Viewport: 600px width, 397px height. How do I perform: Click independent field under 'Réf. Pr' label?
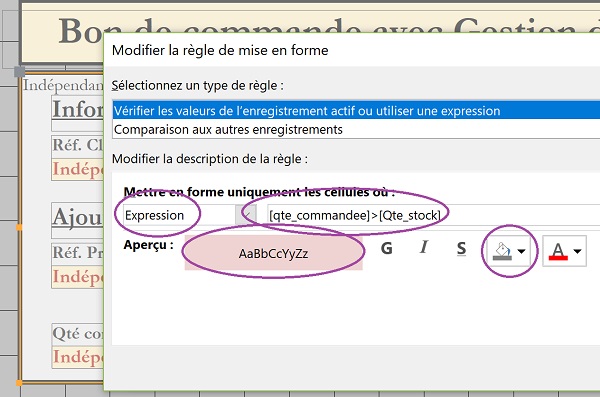(x=78, y=276)
